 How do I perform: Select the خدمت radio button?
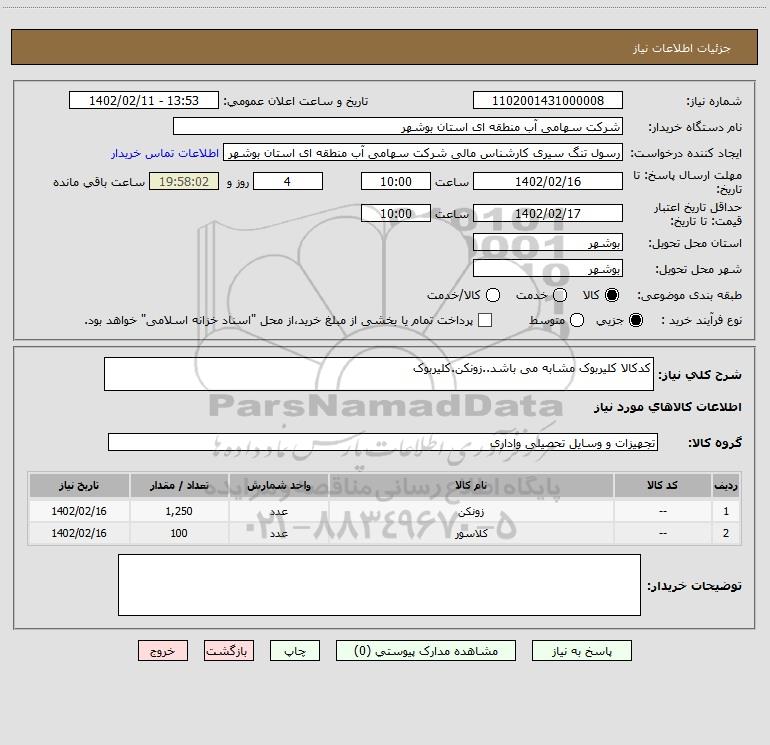pos(560,295)
